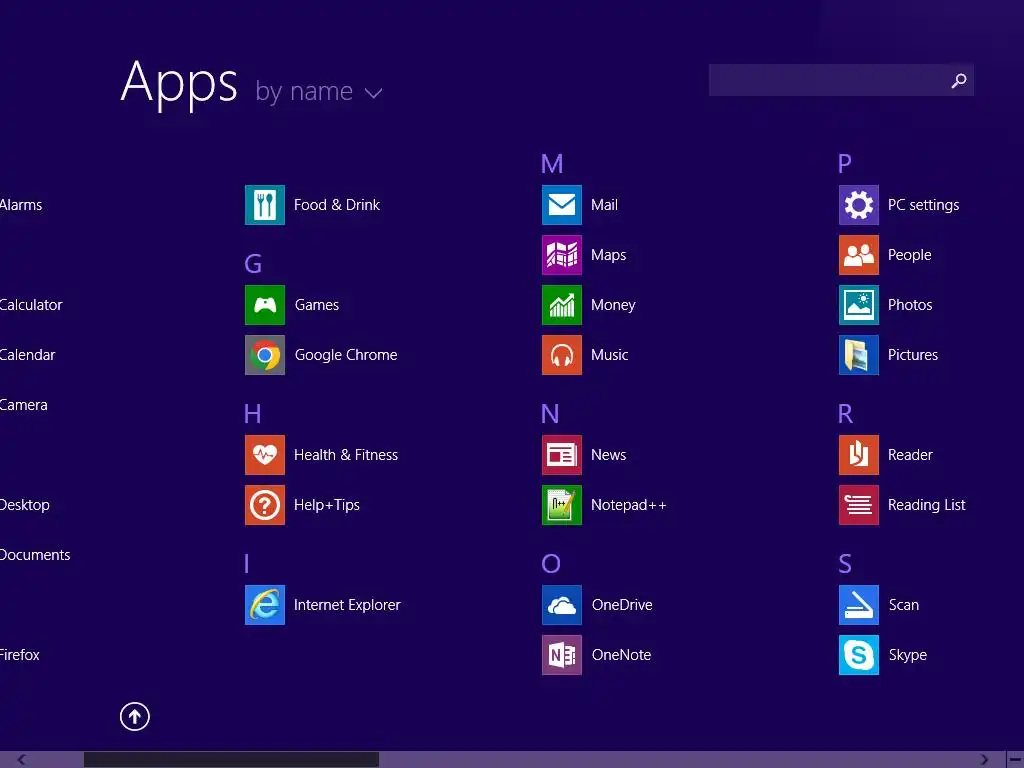Screen dimensions: 1024x768
Task: Launch the Scan app icon
Action: tap(859, 605)
